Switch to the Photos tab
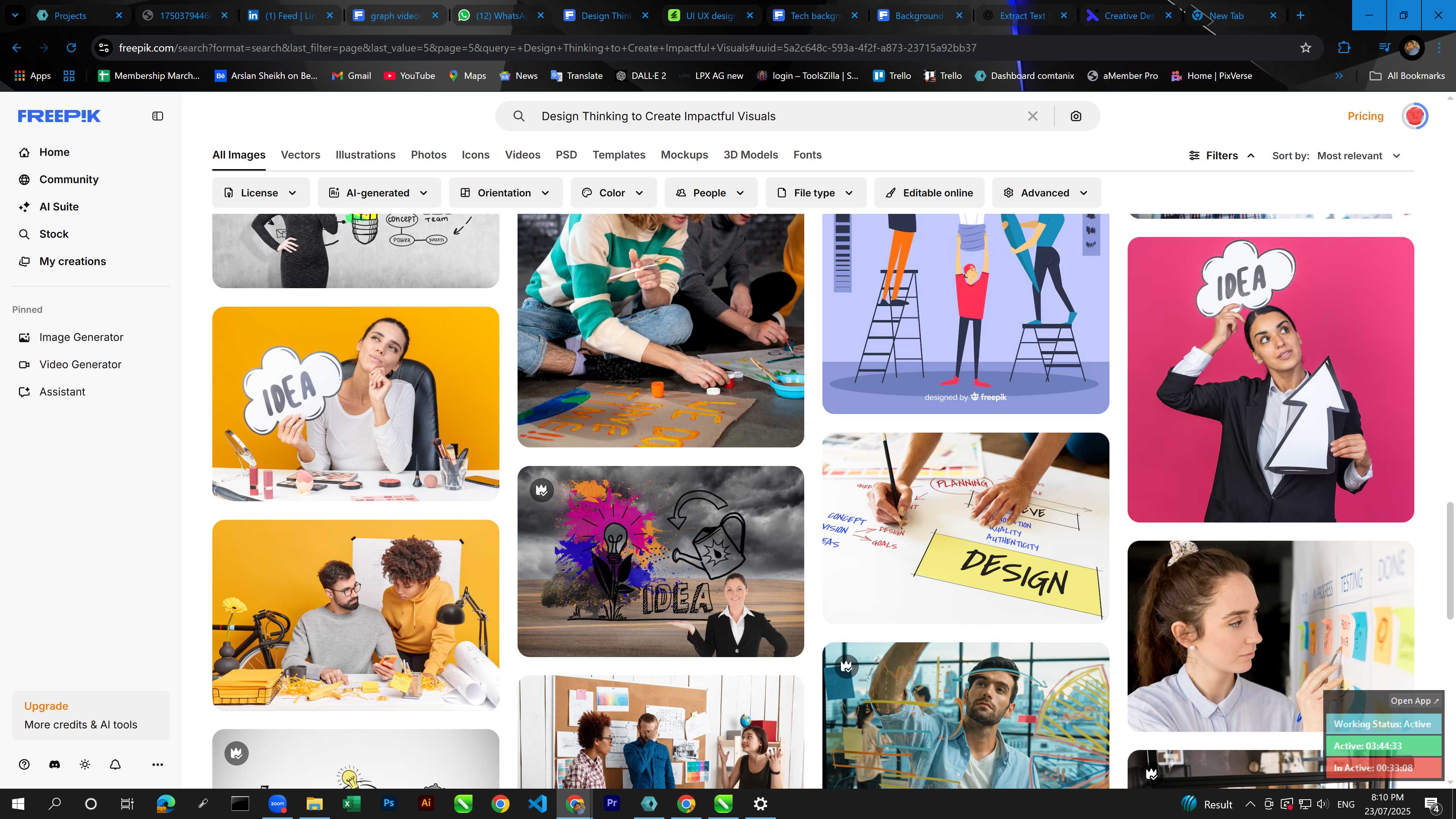Viewport: 1456px width, 819px height. 428,155
